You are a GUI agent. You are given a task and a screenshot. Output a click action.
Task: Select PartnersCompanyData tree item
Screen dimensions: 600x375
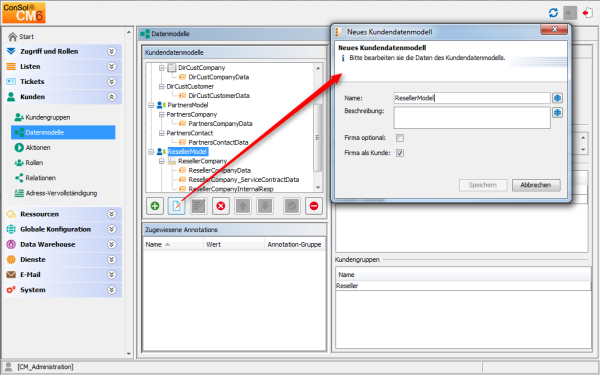[x=220, y=124]
